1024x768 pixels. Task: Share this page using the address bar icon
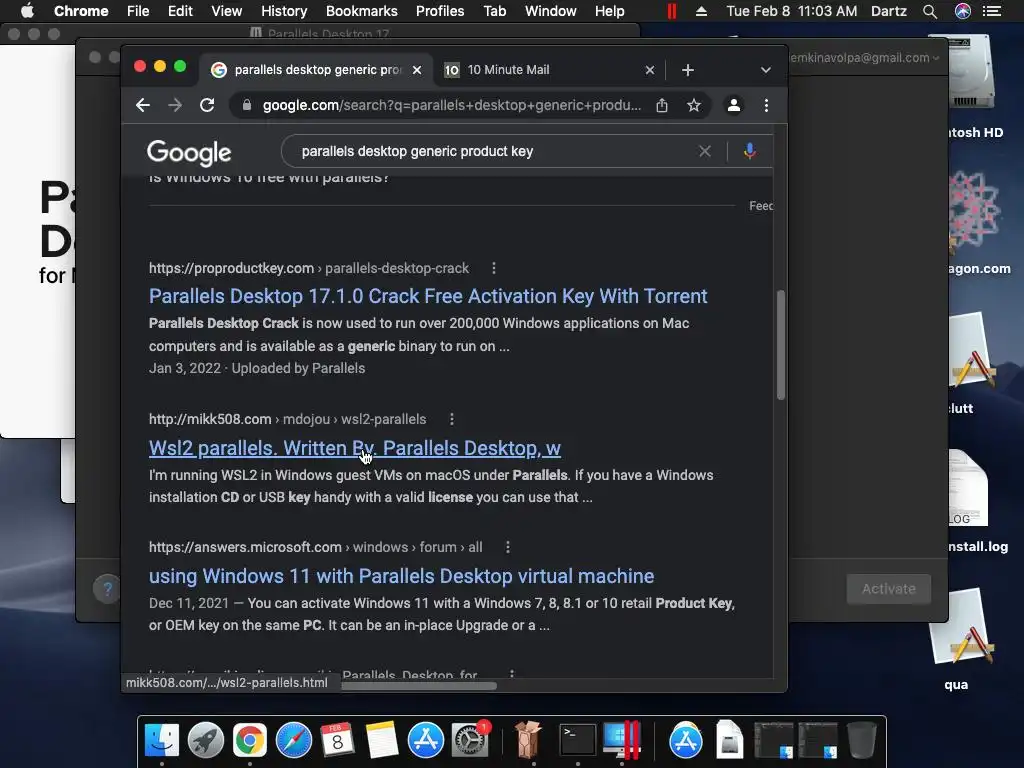point(662,105)
